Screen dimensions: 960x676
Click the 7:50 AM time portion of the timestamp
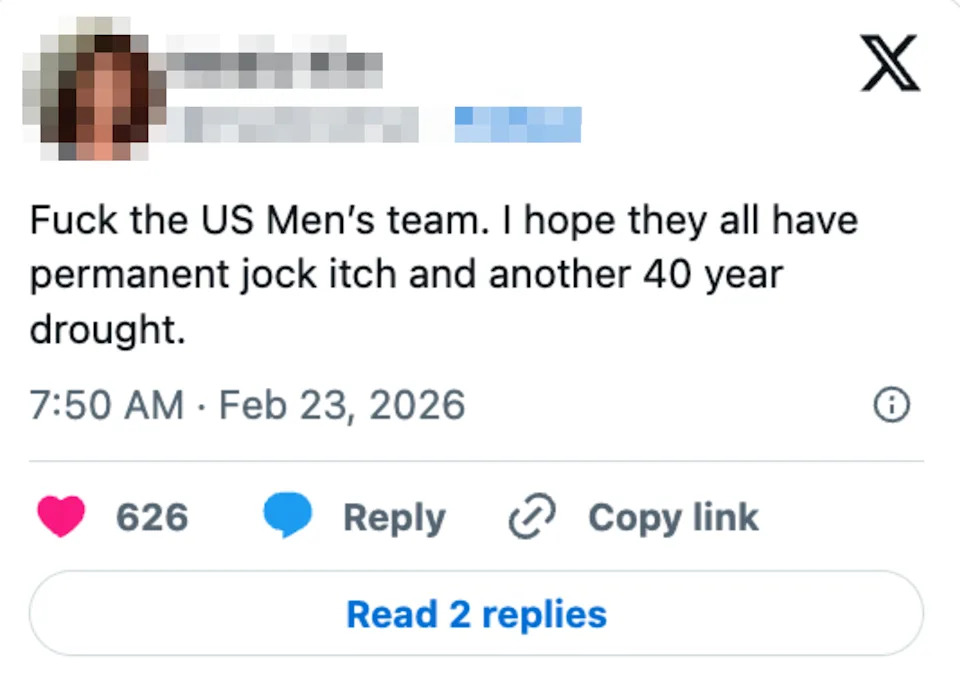click(x=105, y=405)
